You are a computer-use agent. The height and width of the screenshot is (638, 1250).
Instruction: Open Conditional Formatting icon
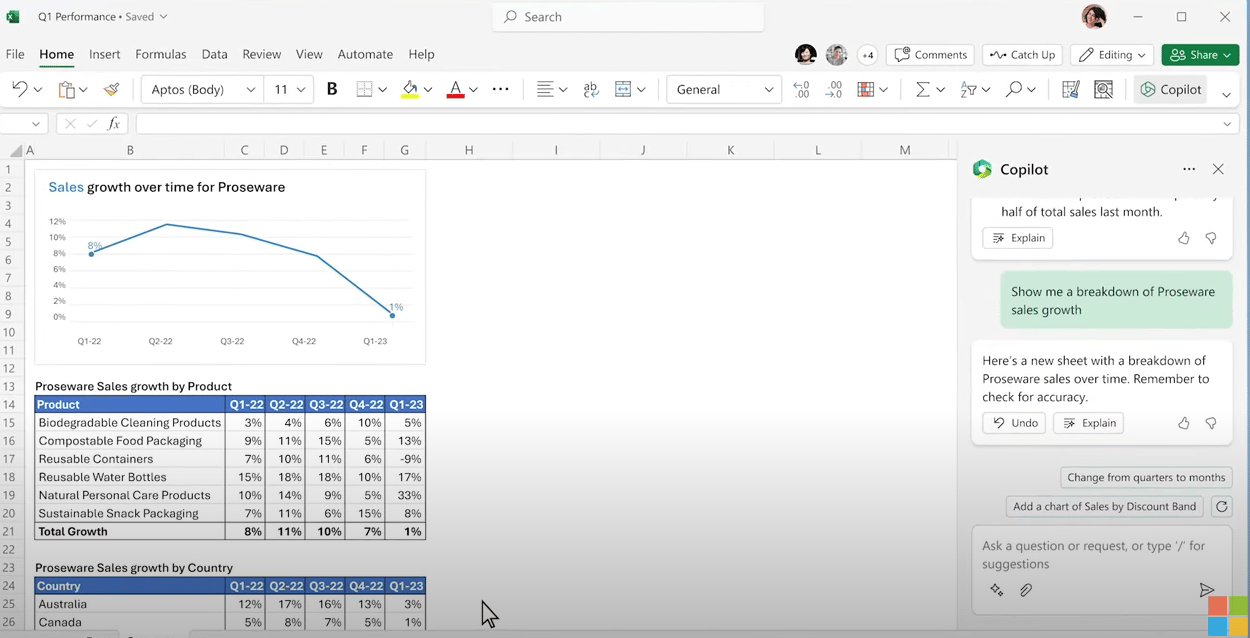coord(866,89)
